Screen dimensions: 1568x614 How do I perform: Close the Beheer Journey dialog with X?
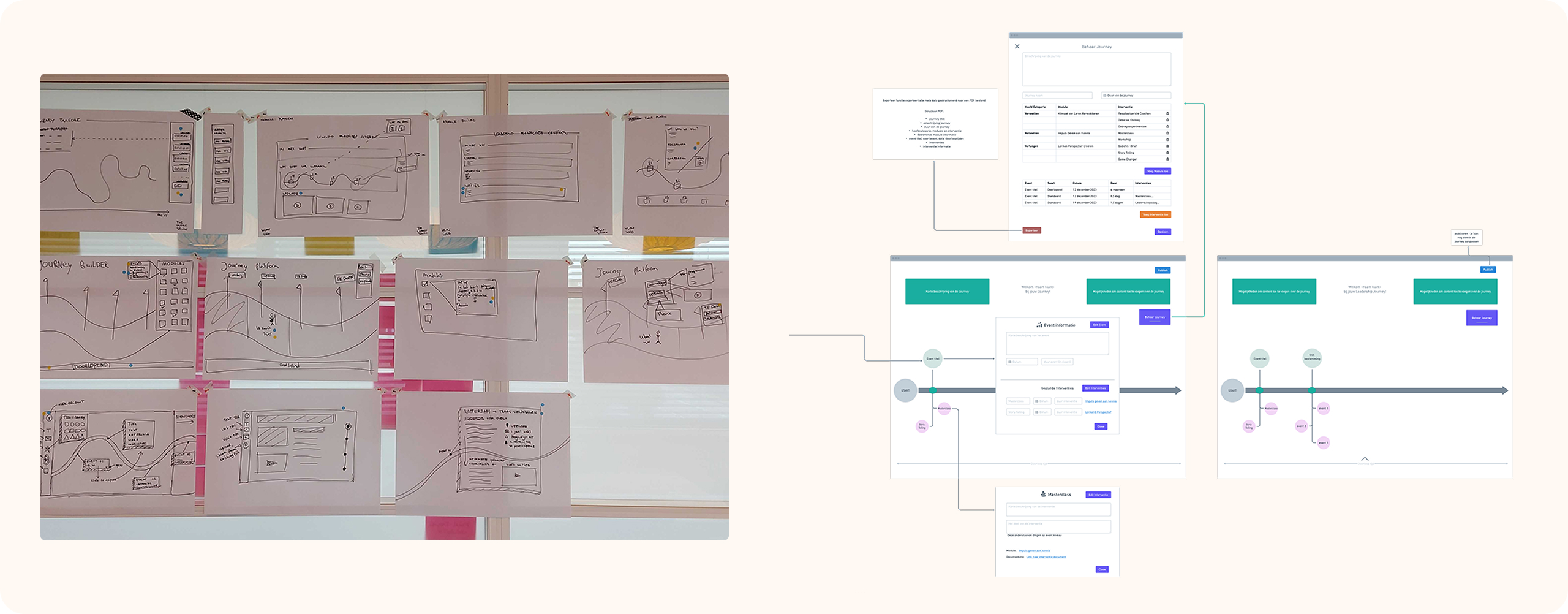point(1017,47)
